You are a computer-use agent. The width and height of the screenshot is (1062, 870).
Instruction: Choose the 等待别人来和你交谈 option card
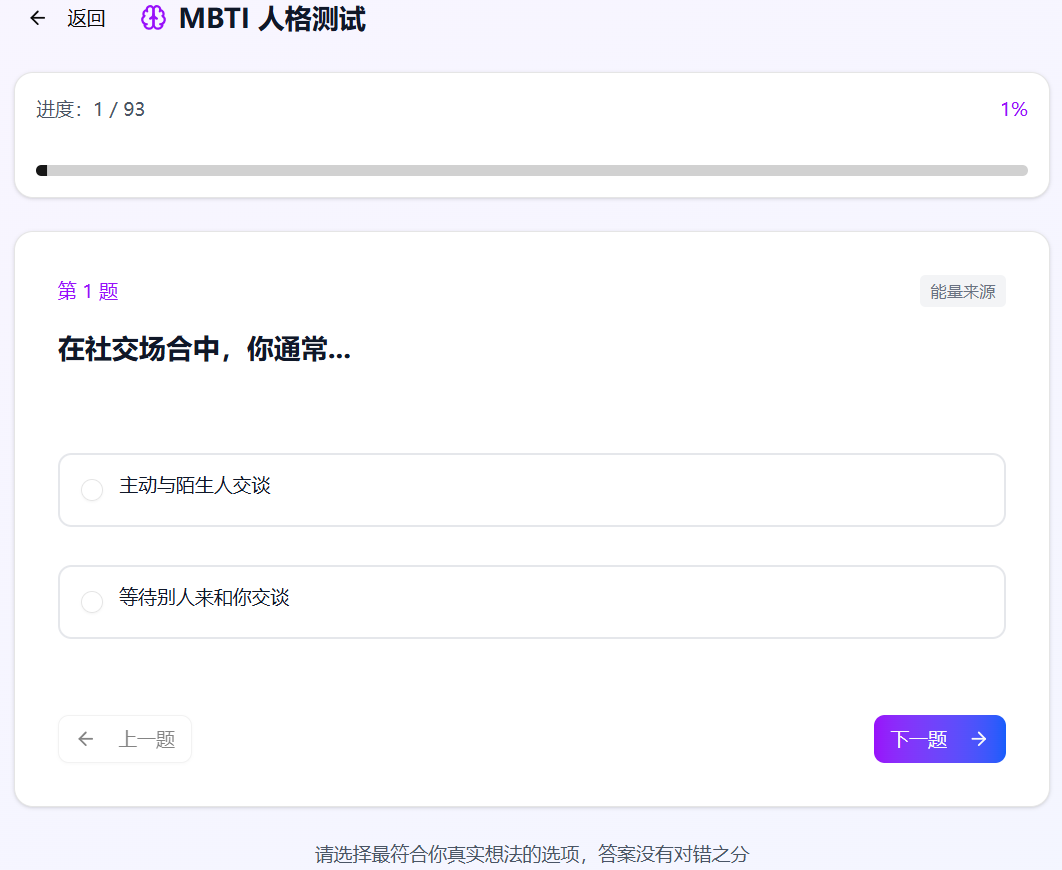point(532,602)
